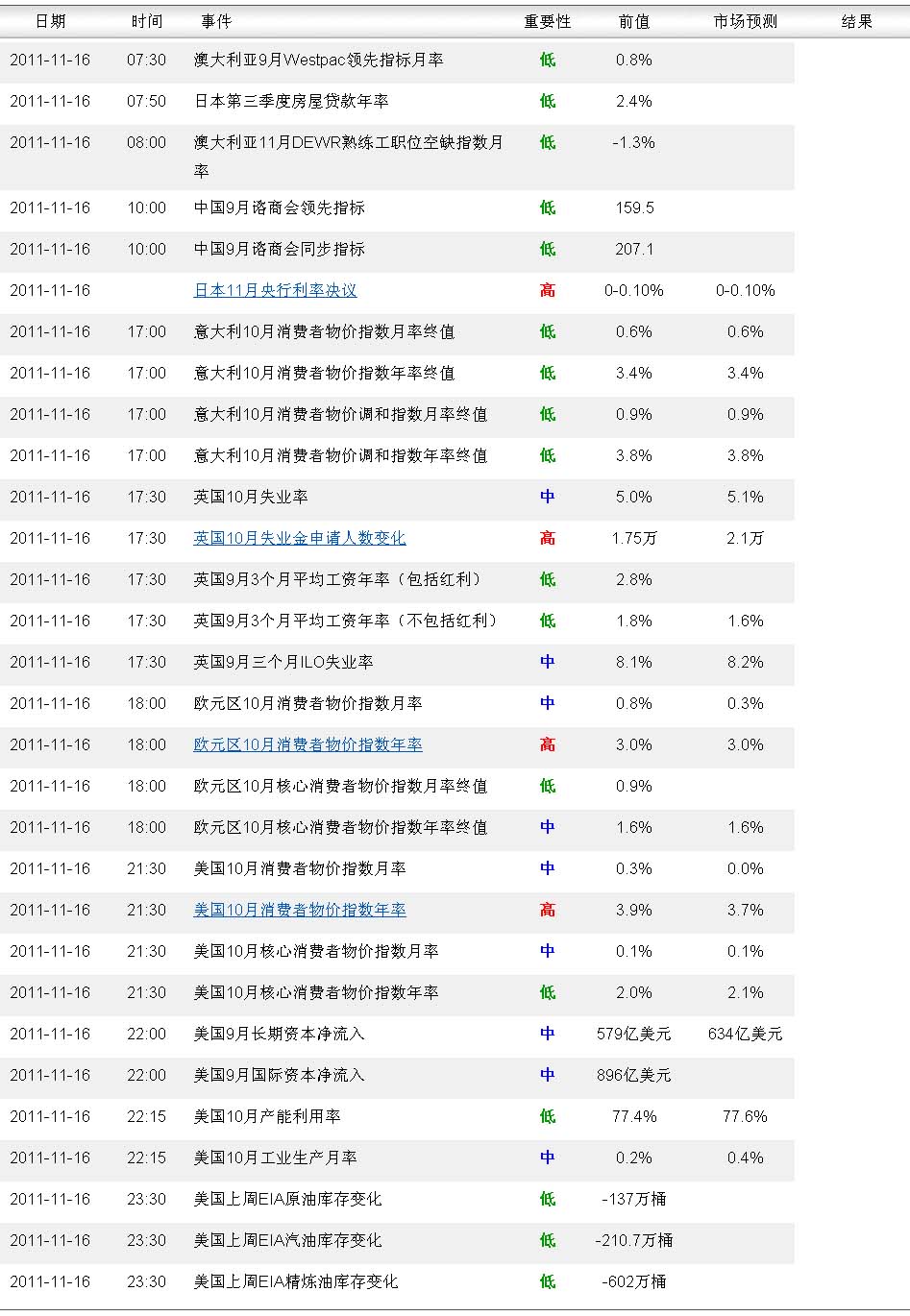Click the 事件 column header
The height and width of the screenshot is (1316, 910).
pos(216,21)
